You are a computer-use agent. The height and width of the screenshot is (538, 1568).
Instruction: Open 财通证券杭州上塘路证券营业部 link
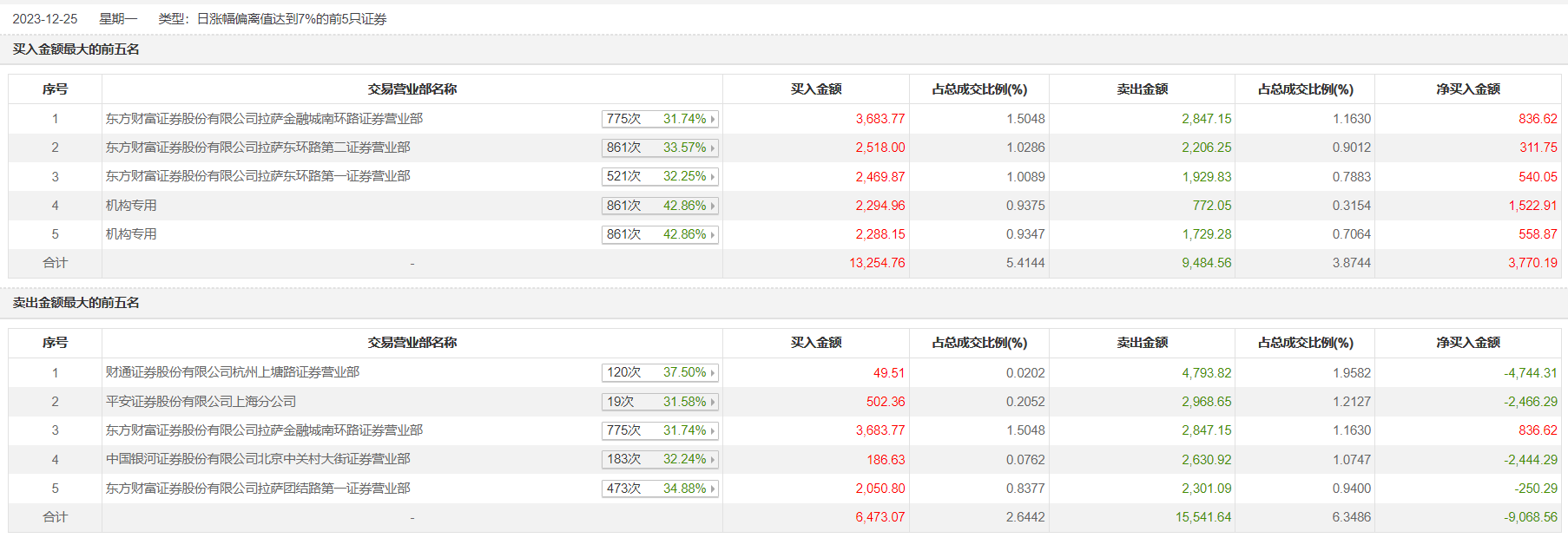[233, 372]
